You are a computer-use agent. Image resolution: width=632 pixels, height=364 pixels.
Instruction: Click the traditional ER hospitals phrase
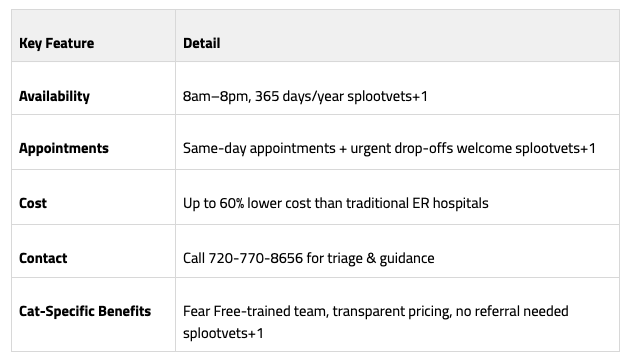click(417, 203)
